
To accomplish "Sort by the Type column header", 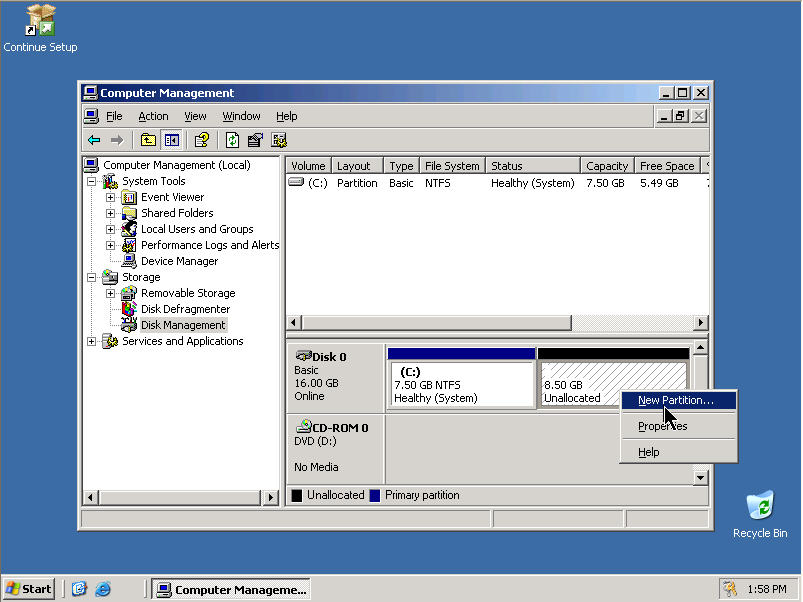I will coord(402,166).
